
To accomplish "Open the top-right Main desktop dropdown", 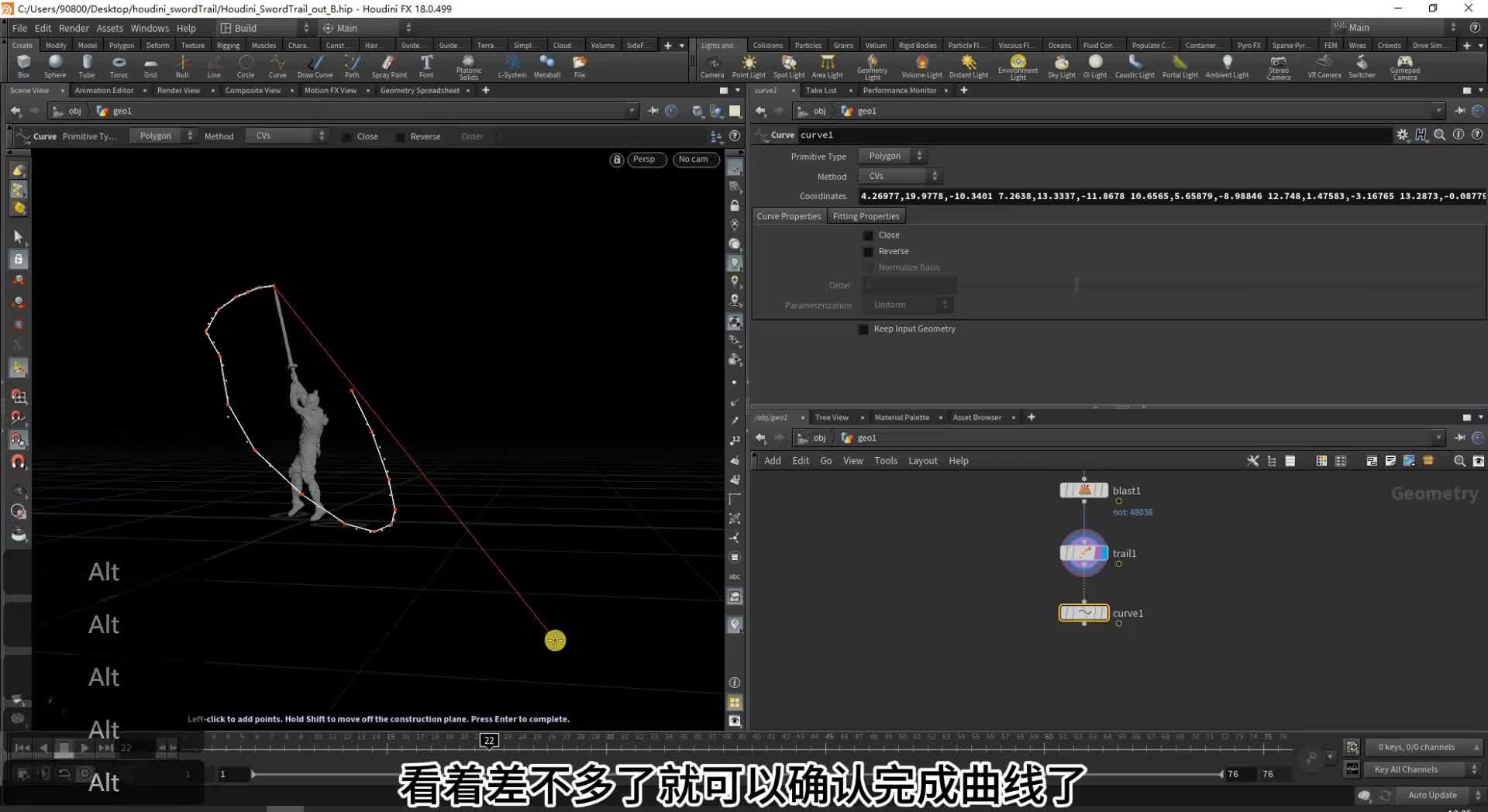I will click(x=1395, y=27).
